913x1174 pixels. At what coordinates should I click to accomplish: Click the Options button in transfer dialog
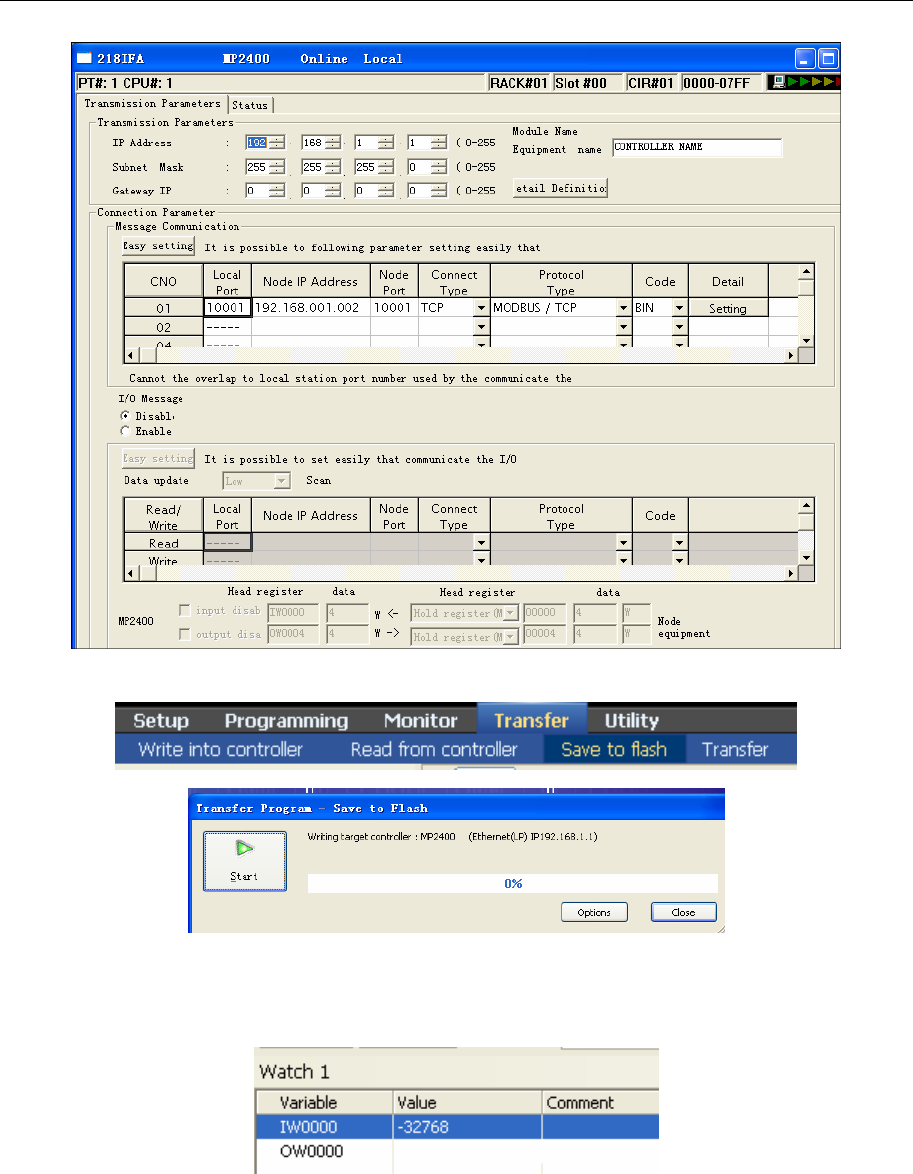pyautogui.click(x=594, y=912)
